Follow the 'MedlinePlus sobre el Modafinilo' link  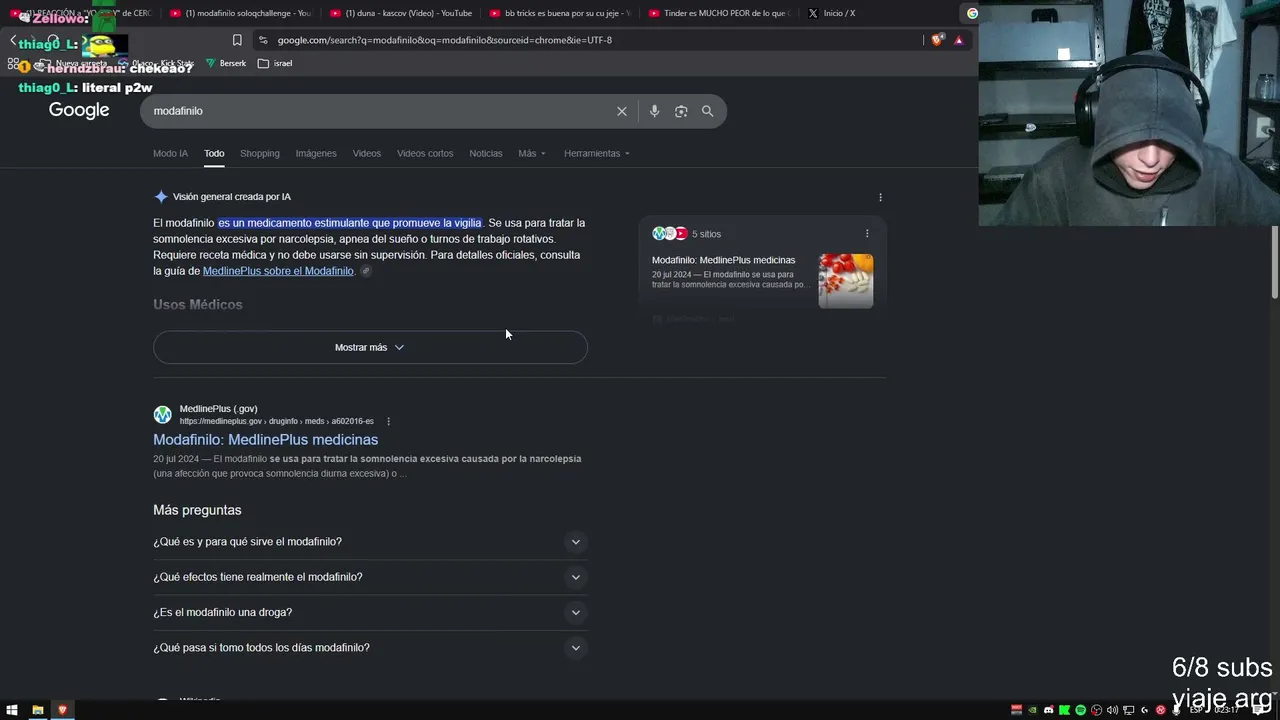tap(278, 271)
